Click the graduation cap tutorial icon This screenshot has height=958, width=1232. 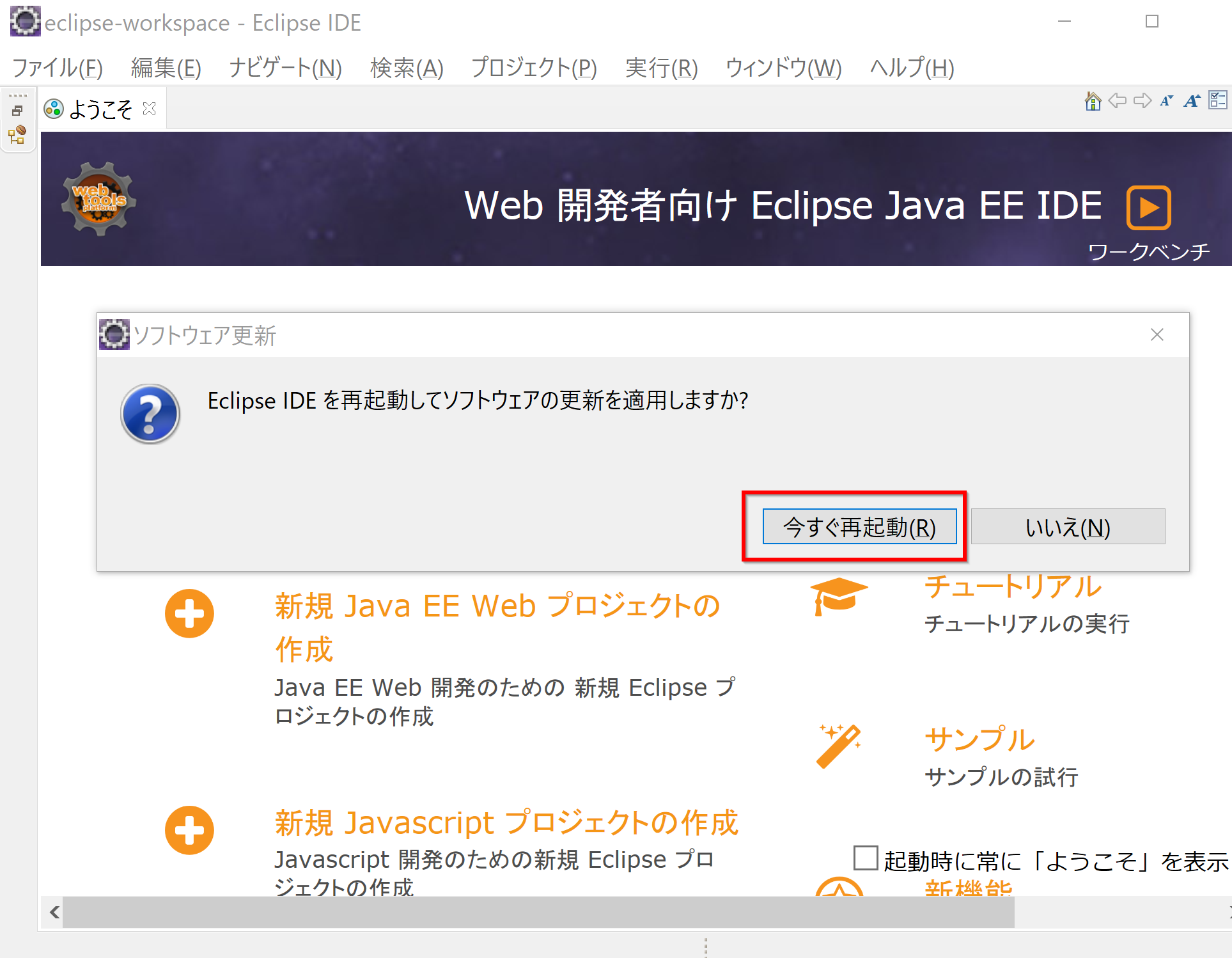point(838,595)
